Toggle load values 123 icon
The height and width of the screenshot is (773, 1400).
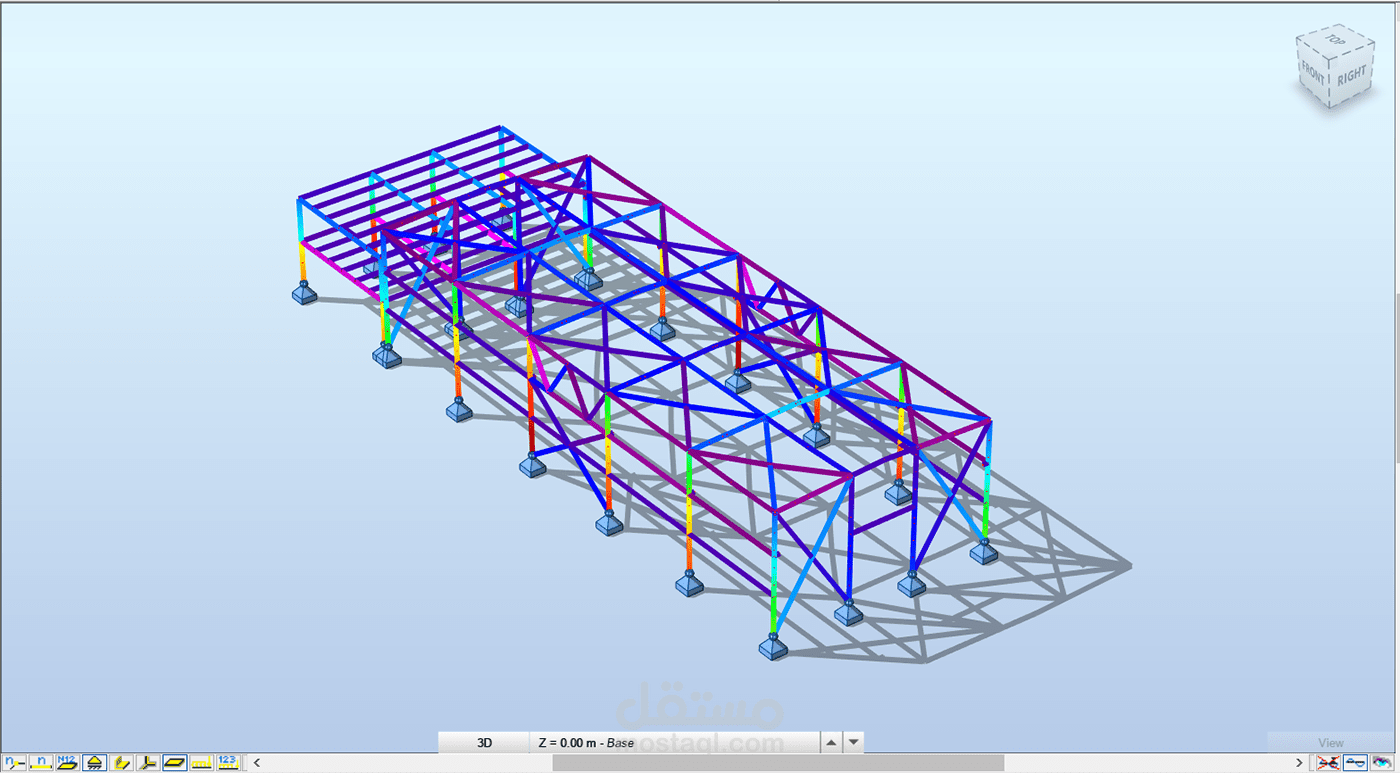point(228,763)
